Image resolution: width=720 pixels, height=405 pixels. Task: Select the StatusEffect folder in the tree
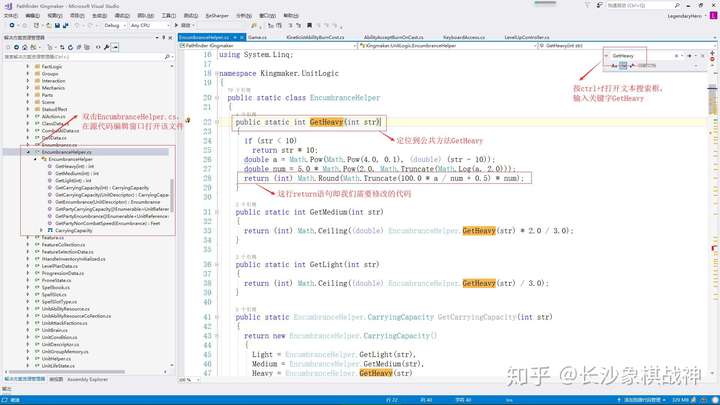(x=54, y=109)
